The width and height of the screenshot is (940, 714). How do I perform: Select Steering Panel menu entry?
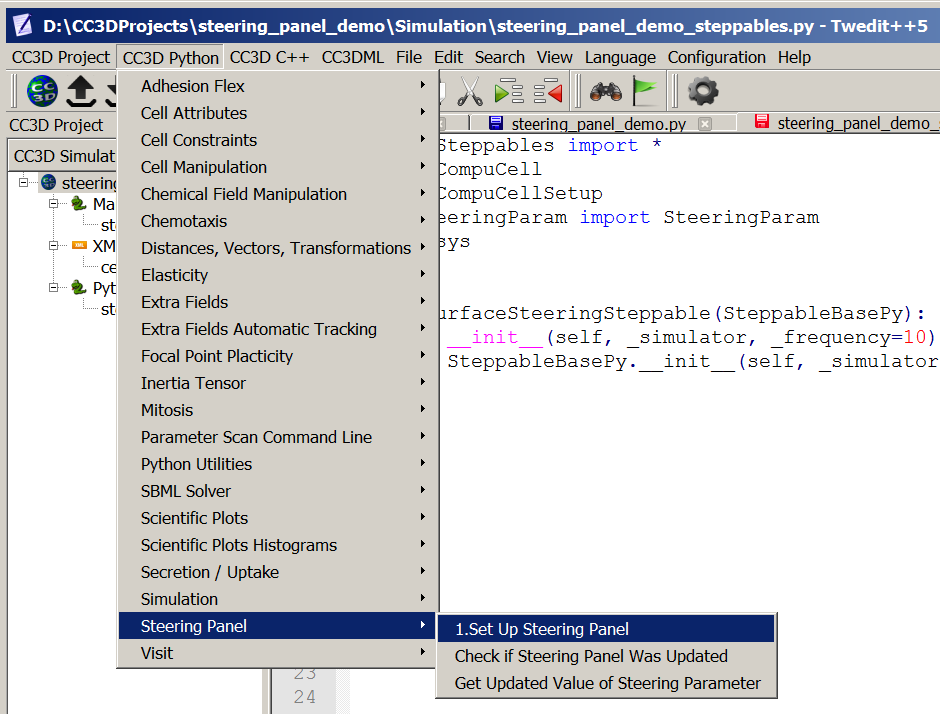pos(278,625)
